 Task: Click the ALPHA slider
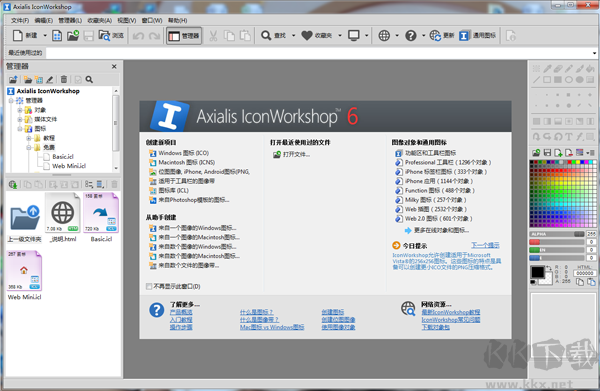point(557,234)
